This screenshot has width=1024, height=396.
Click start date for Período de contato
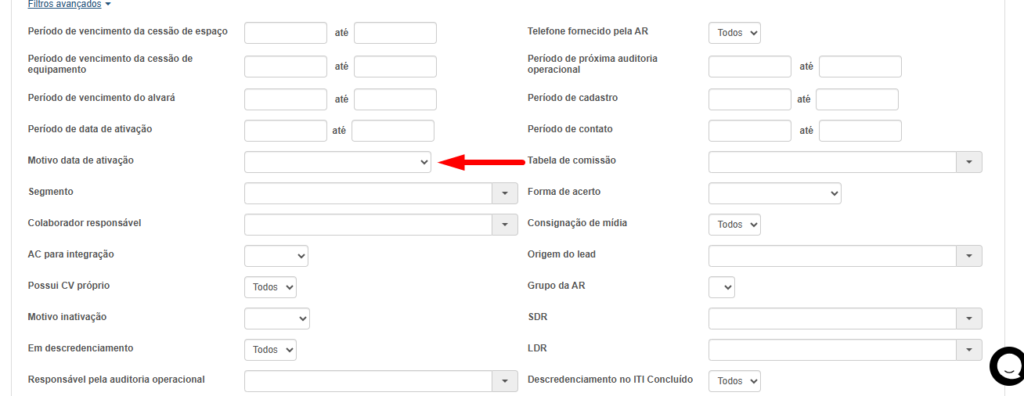click(x=750, y=131)
